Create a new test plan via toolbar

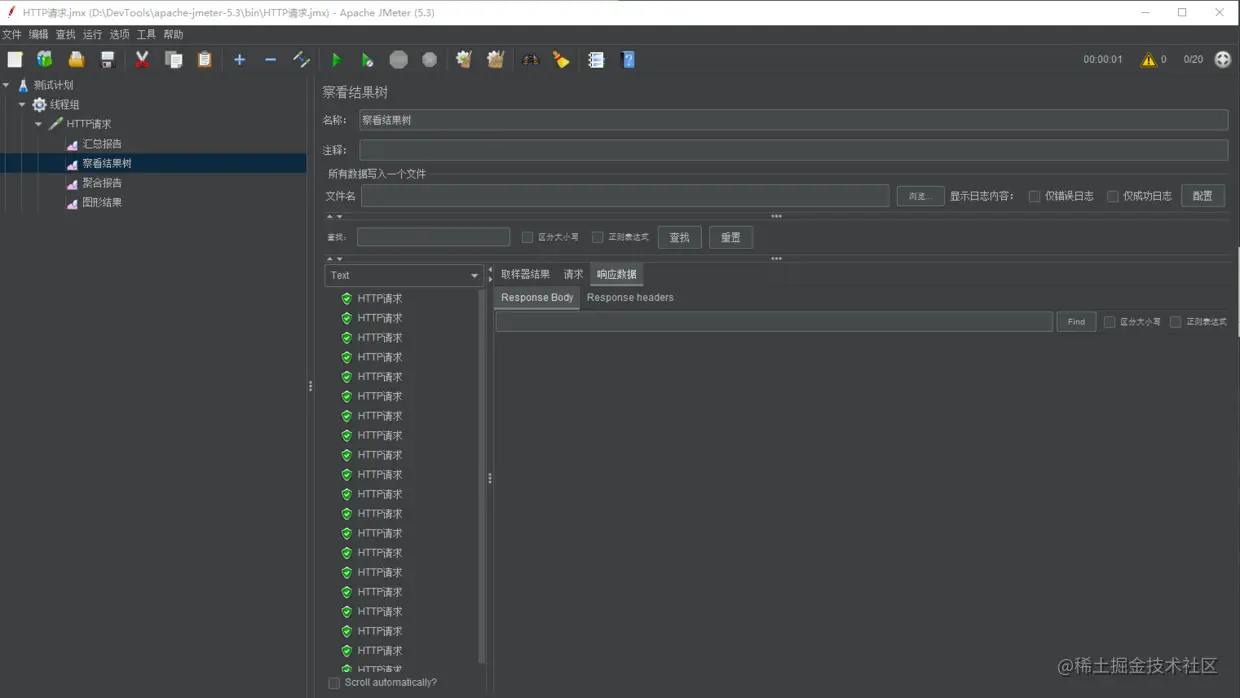tap(15, 60)
